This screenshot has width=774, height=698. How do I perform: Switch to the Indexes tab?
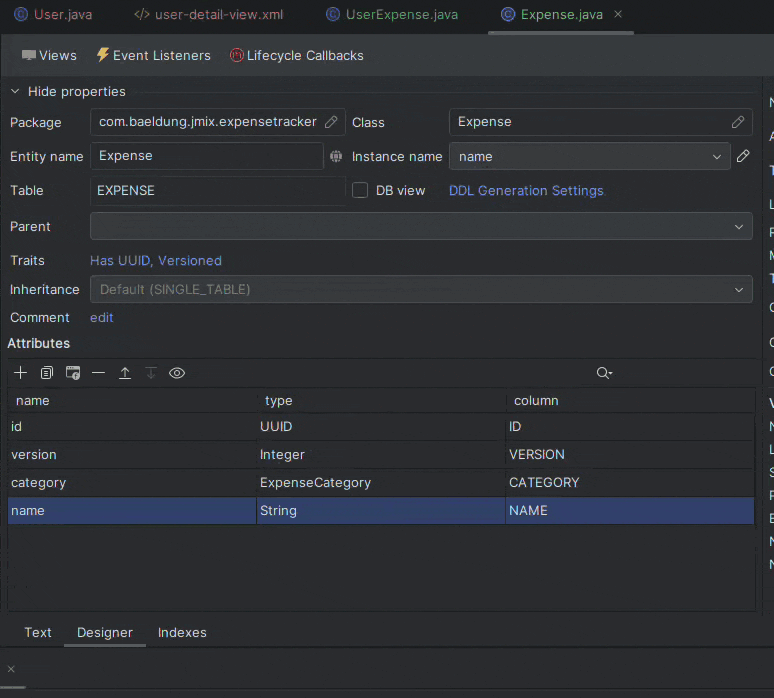(x=182, y=632)
